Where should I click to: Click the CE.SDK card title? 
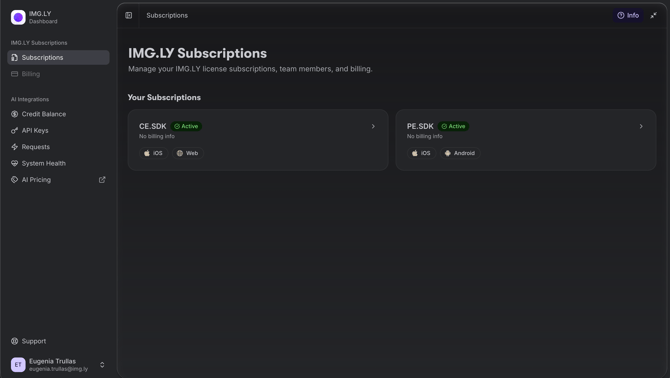153,126
